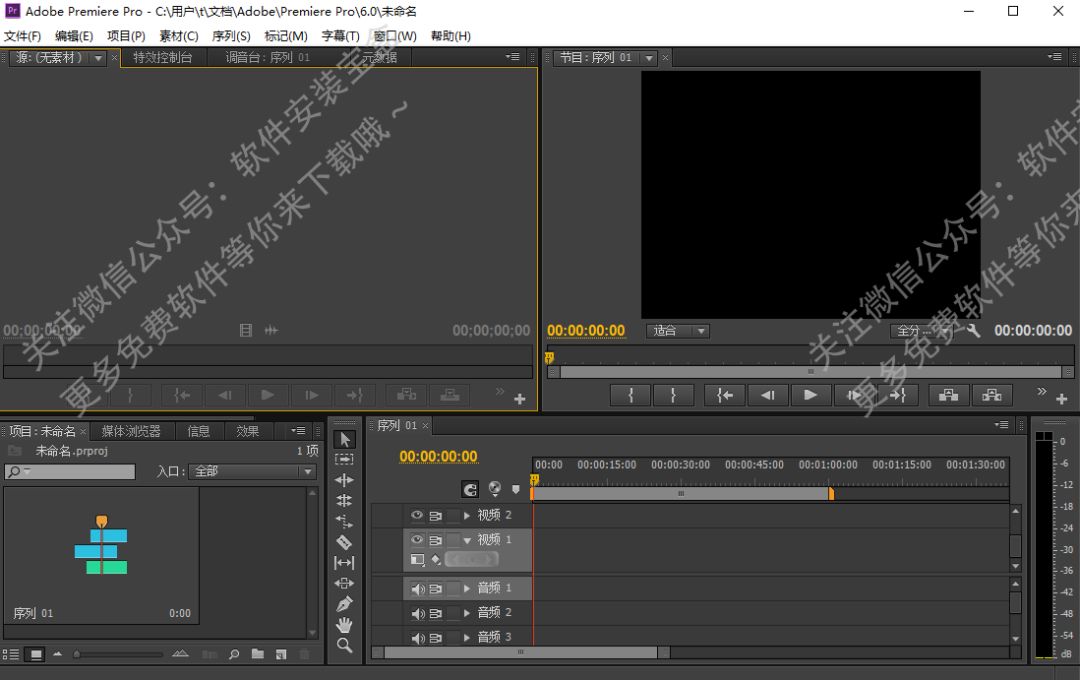
Task: Click the timeline current timecode
Action: (438, 456)
